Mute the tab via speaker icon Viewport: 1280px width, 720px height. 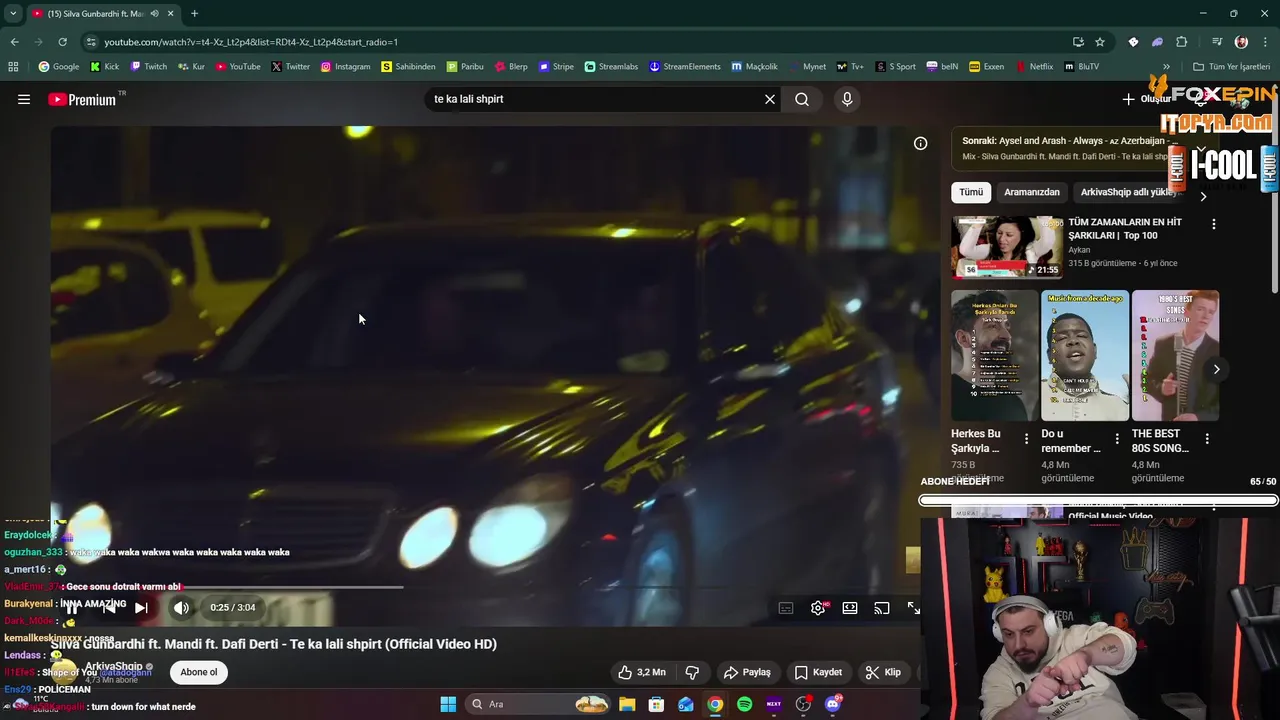154,13
